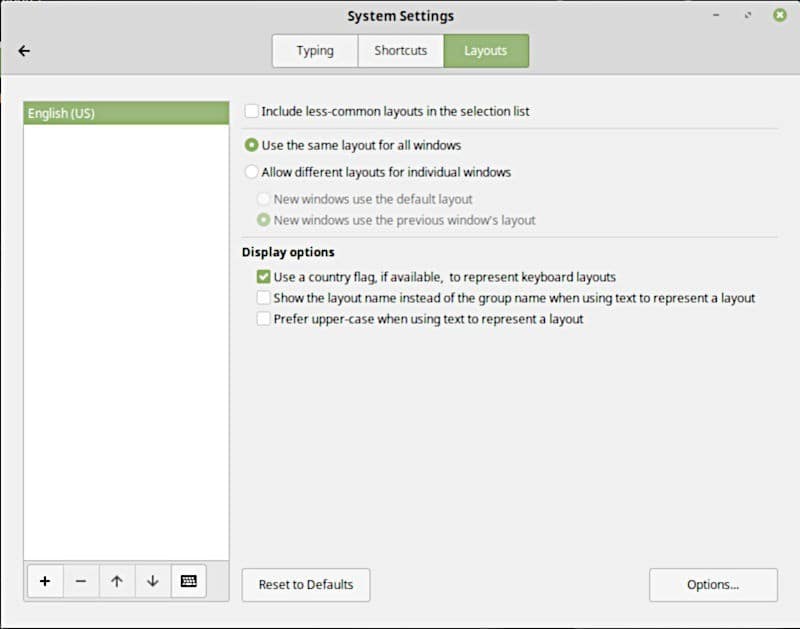800x629 pixels.
Task: Go back using the back arrow
Action: tap(24, 51)
